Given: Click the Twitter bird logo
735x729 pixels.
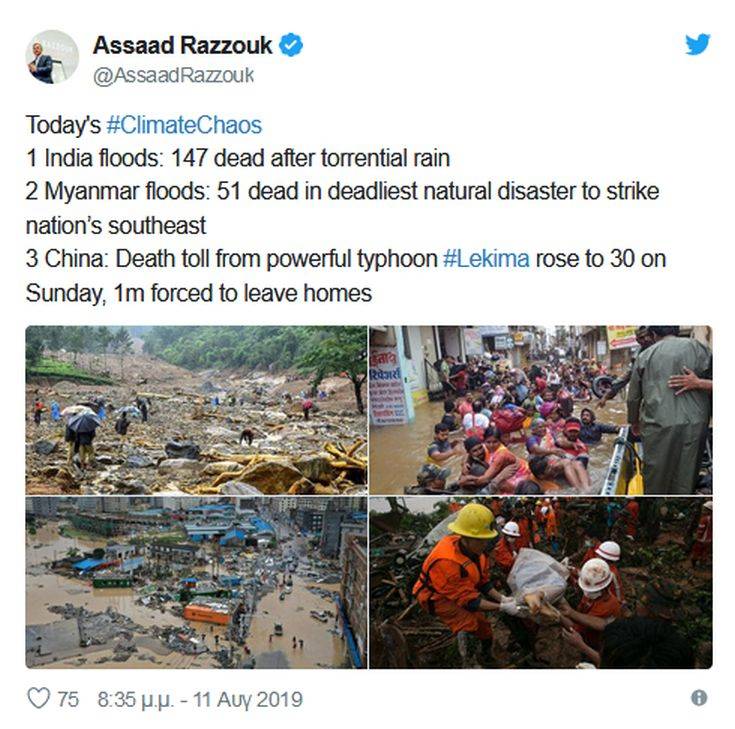Looking at the screenshot, I should tap(698, 45).
